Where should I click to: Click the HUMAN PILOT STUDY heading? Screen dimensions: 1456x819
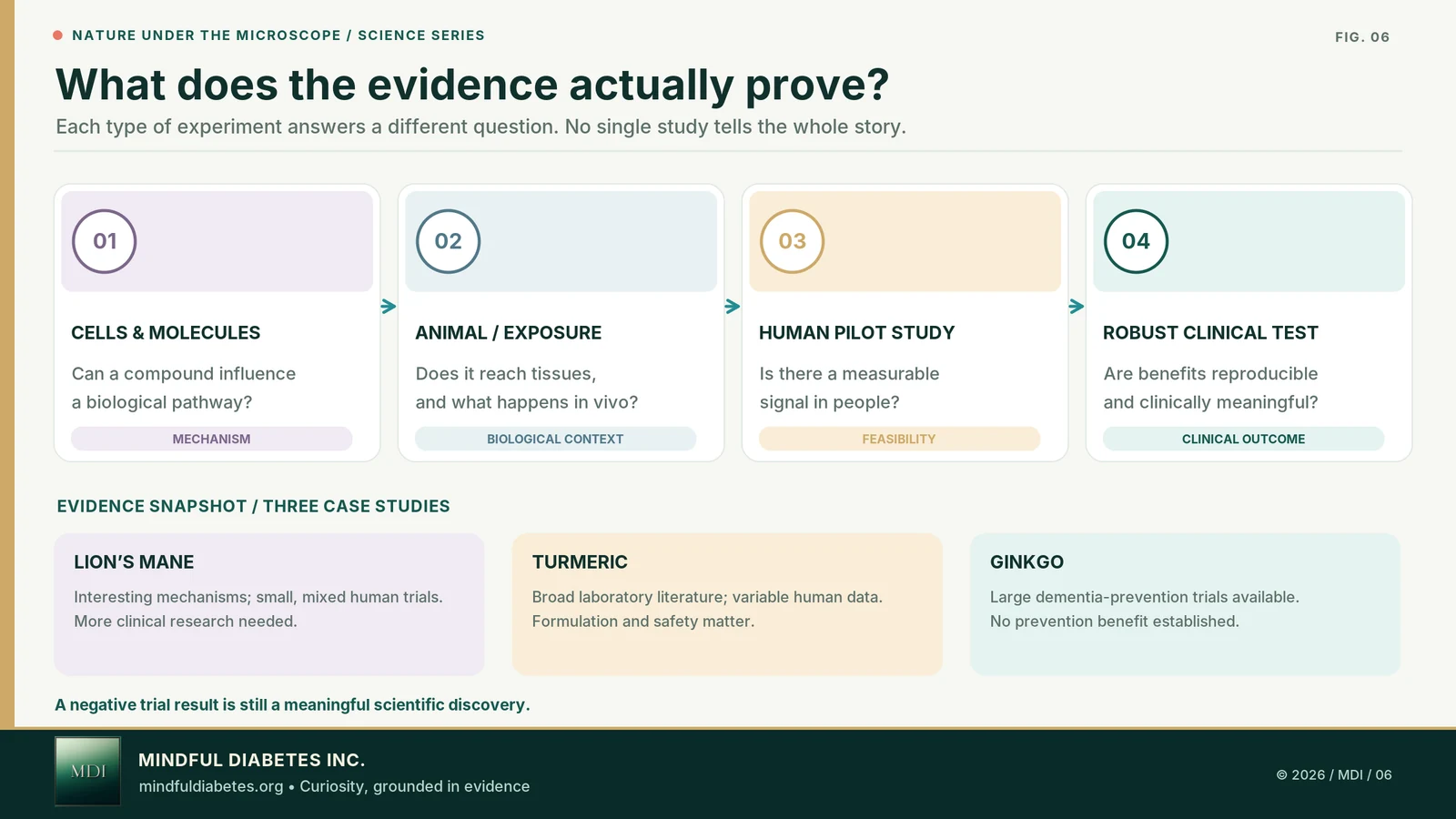[x=857, y=333]
